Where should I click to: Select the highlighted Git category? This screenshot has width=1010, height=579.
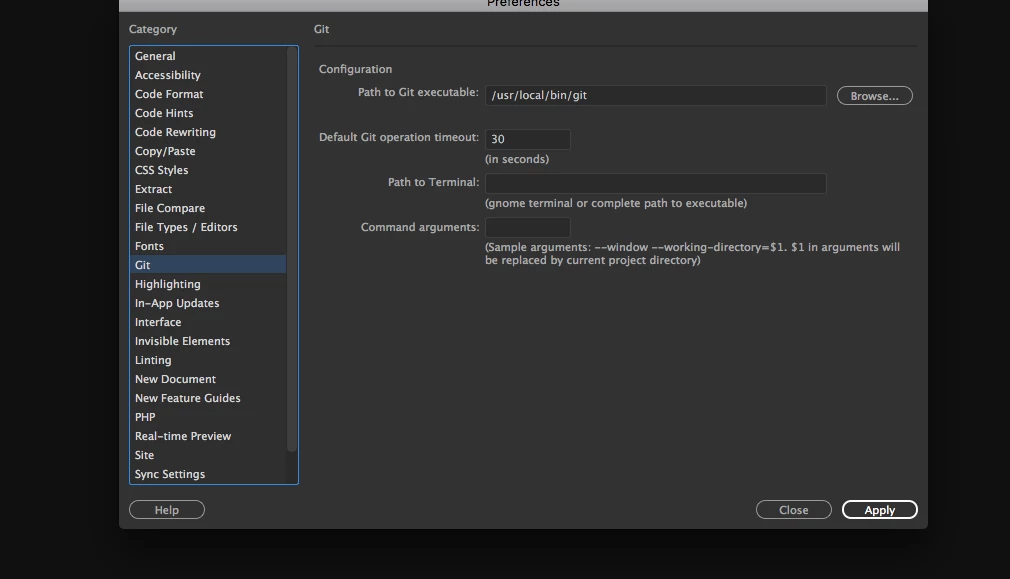tap(207, 265)
